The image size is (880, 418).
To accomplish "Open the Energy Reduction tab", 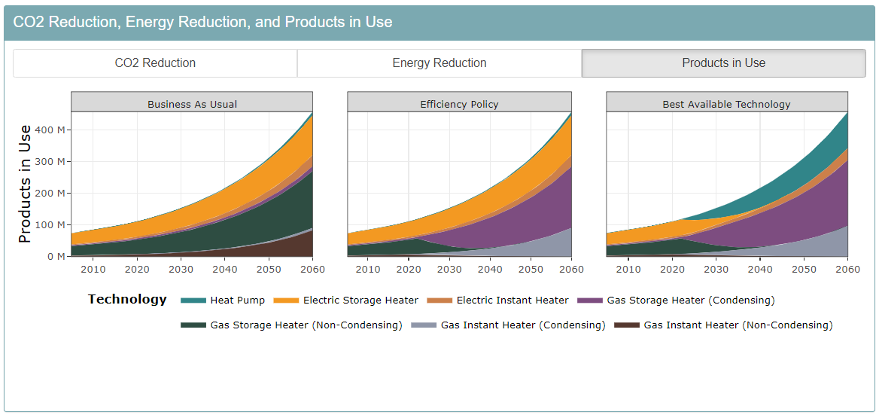I will tap(439, 63).
